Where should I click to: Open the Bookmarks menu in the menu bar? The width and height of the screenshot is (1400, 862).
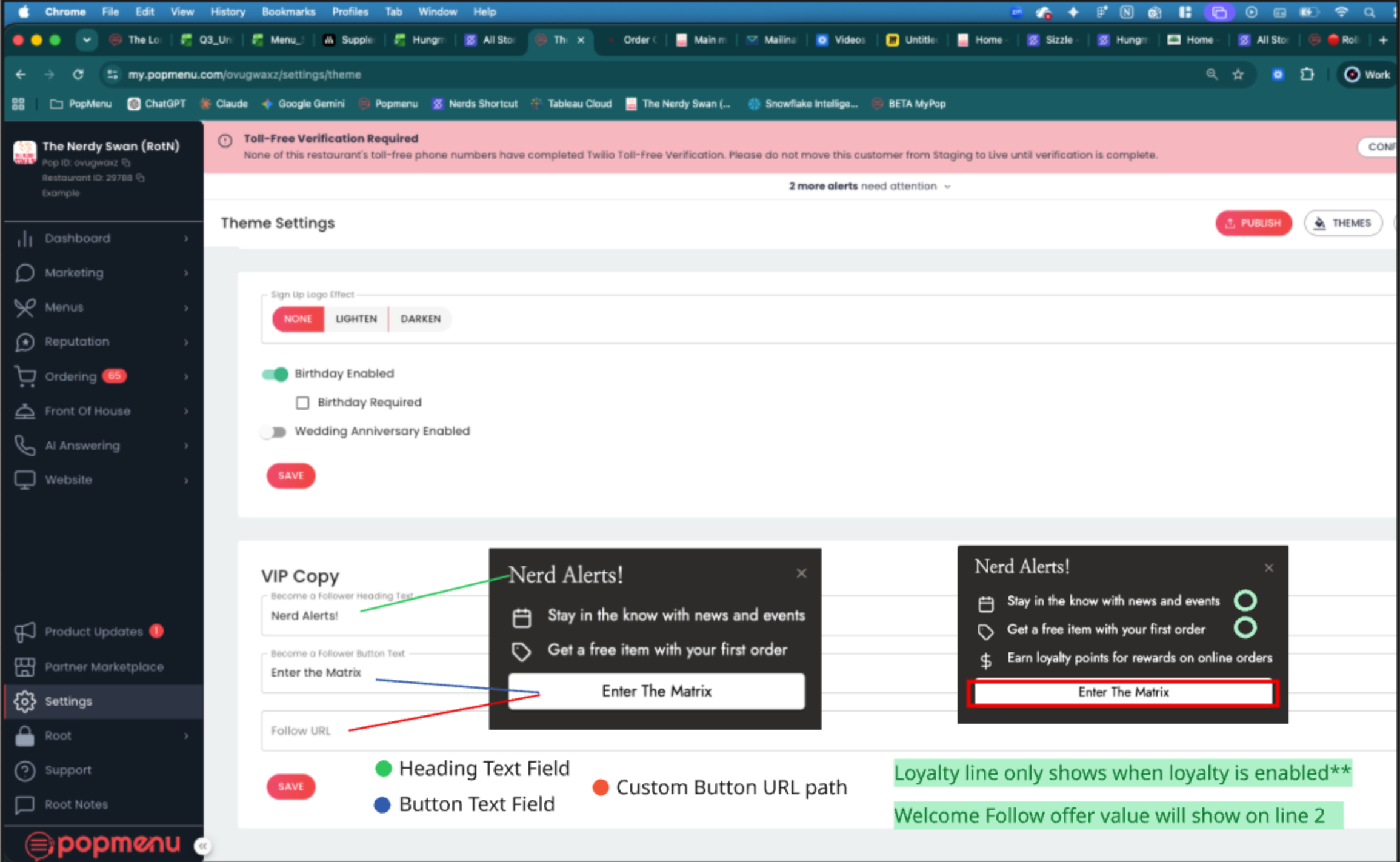coord(288,12)
